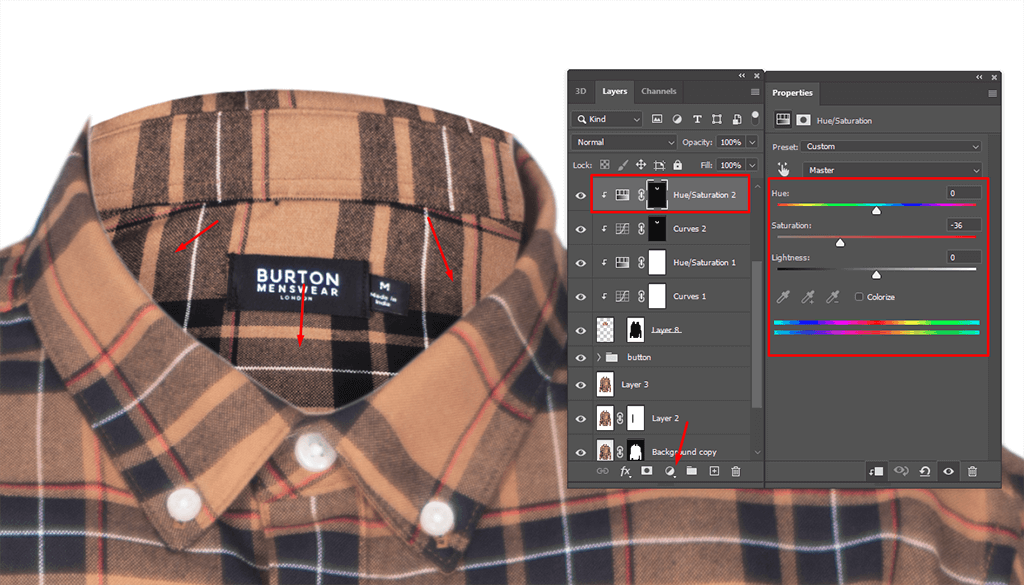This screenshot has width=1024, height=585.
Task: Click the Masks icon in Properties panel
Action: pyautogui.click(x=803, y=119)
